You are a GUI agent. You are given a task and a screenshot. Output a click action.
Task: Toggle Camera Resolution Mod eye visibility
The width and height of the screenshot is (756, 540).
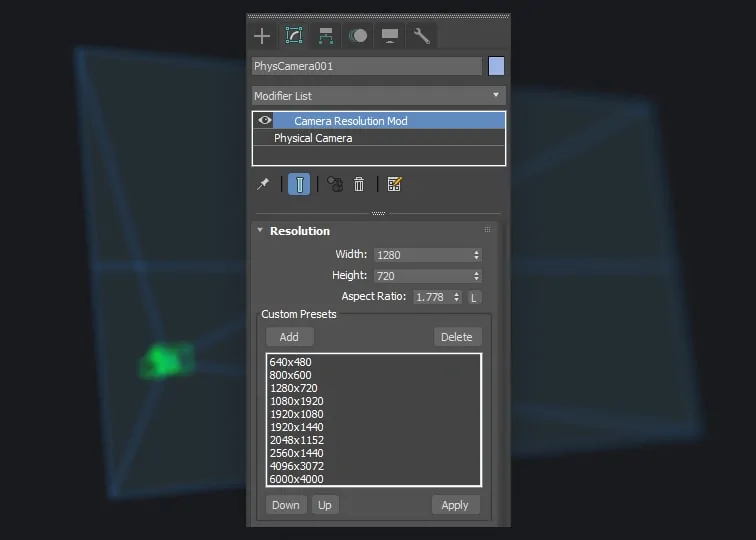click(x=265, y=120)
